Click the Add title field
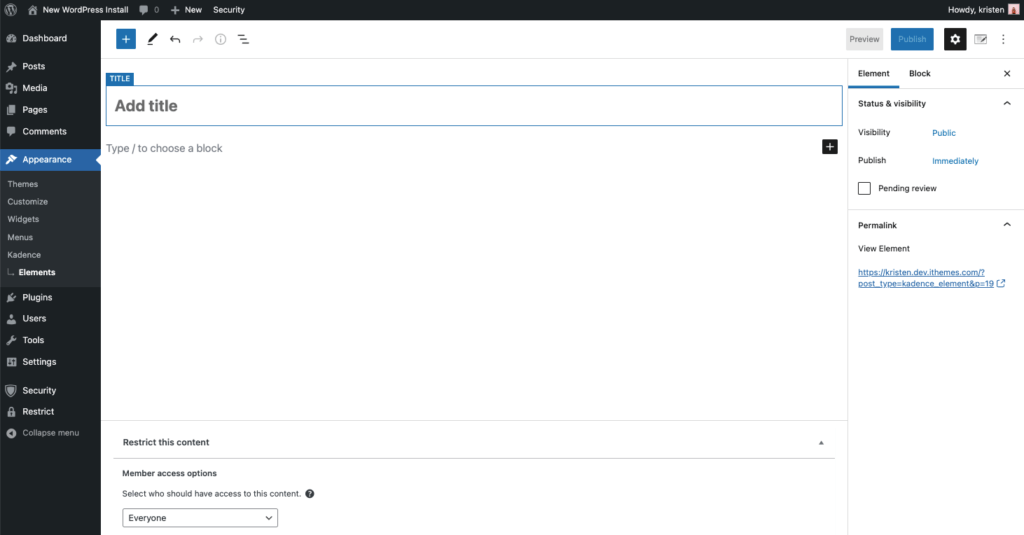This screenshot has width=1024, height=535. [x=474, y=106]
